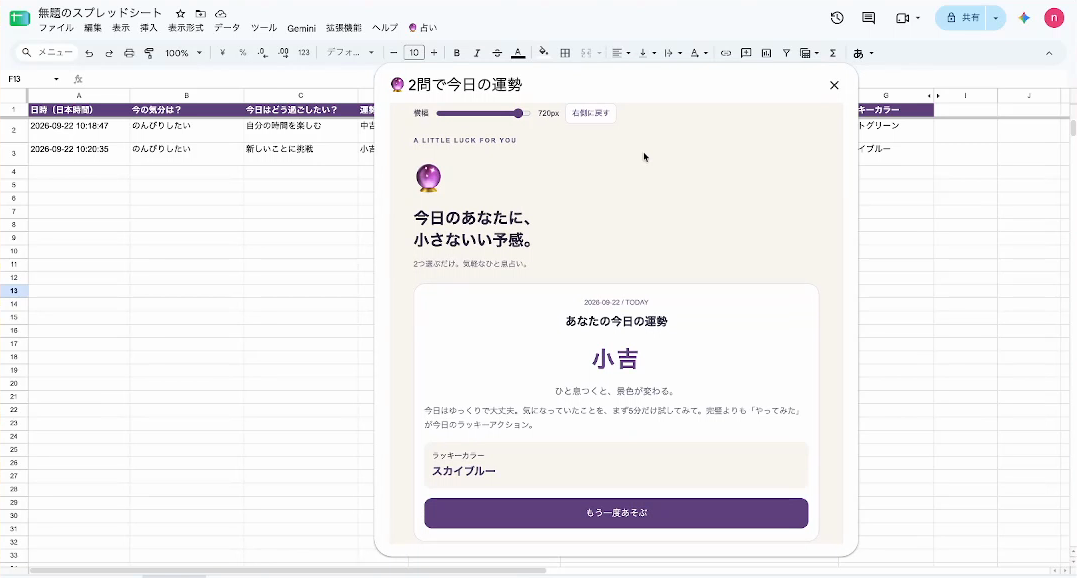The width and height of the screenshot is (1077, 578).
Task: Click the Gemini sparkle icon
Action: point(1024,19)
